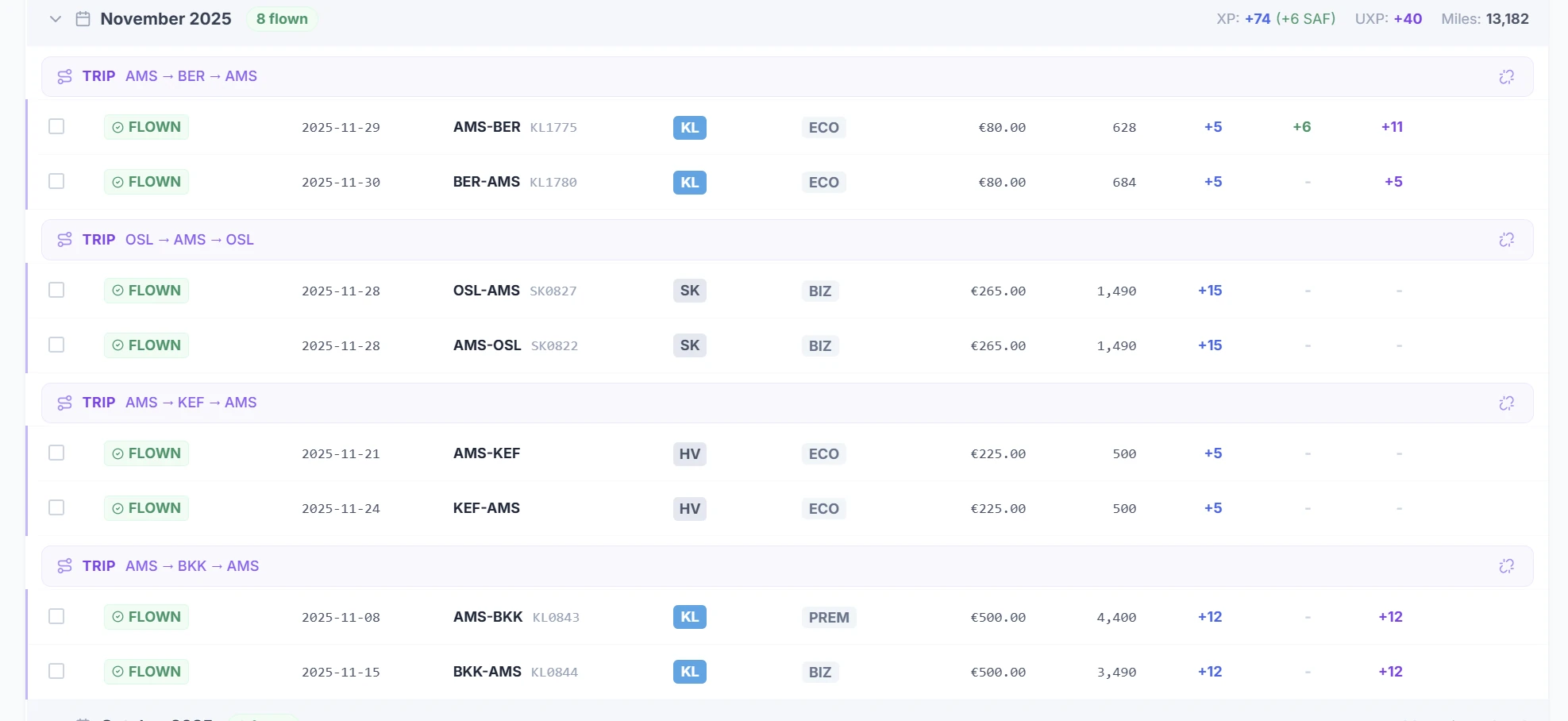
Task: Select the checkbox for the BKK-AMS flight
Action: (x=56, y=671)
